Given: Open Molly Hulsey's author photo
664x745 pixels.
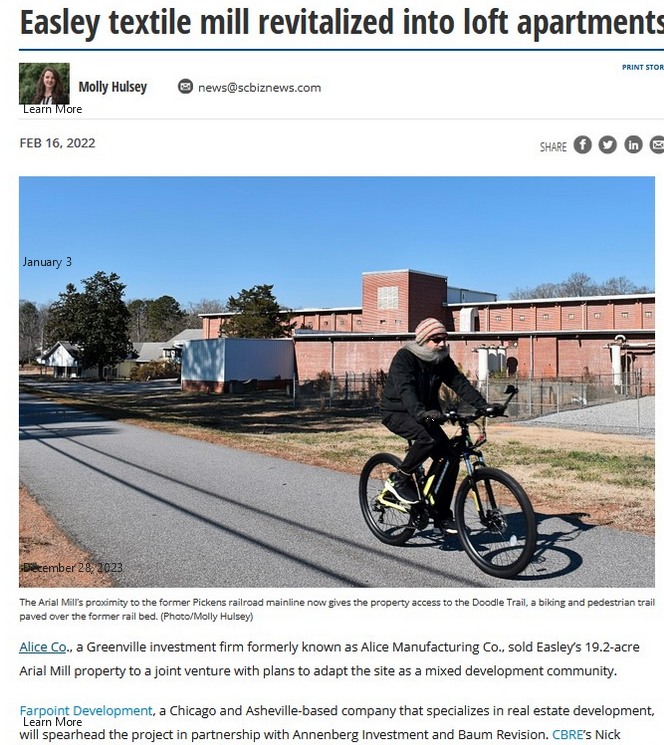Looking at the screenshot, I should 44,84.
